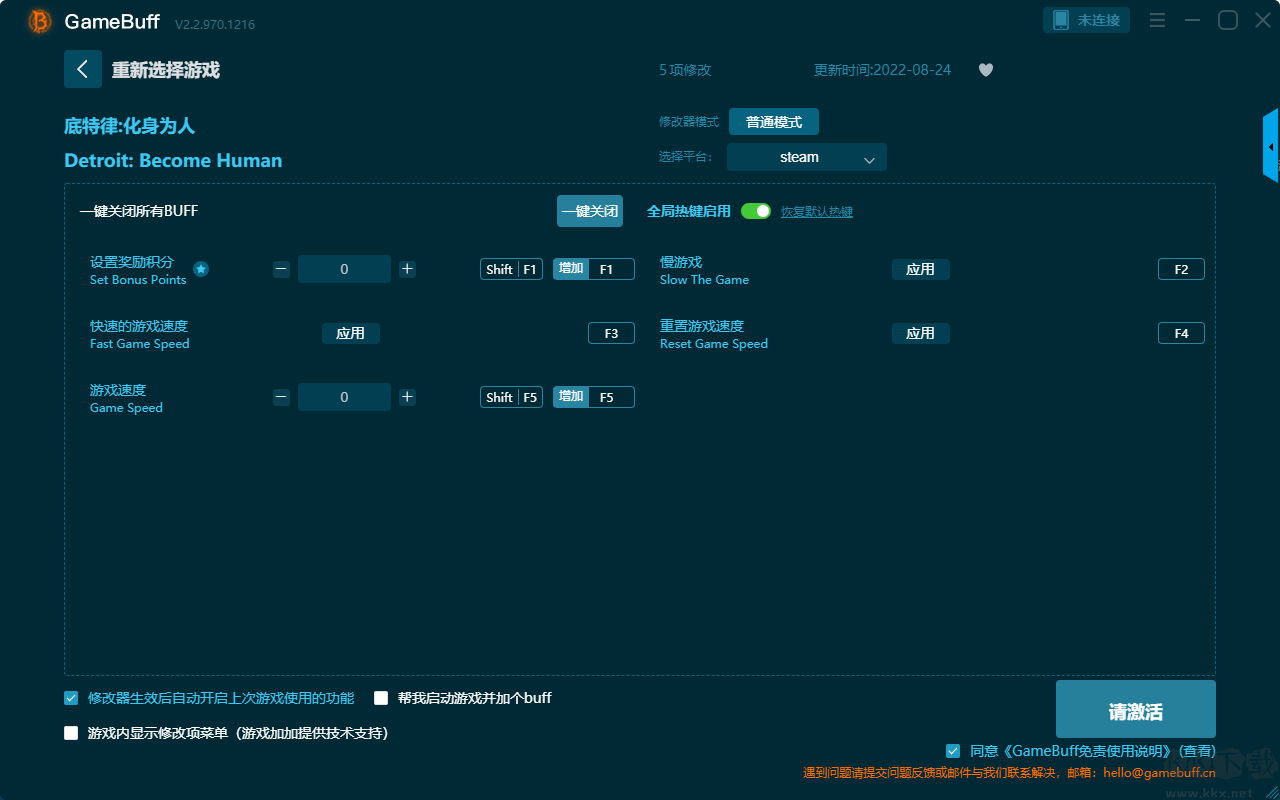Click the 普通模式 mode button
The image size is (1280, 800).
774,122
